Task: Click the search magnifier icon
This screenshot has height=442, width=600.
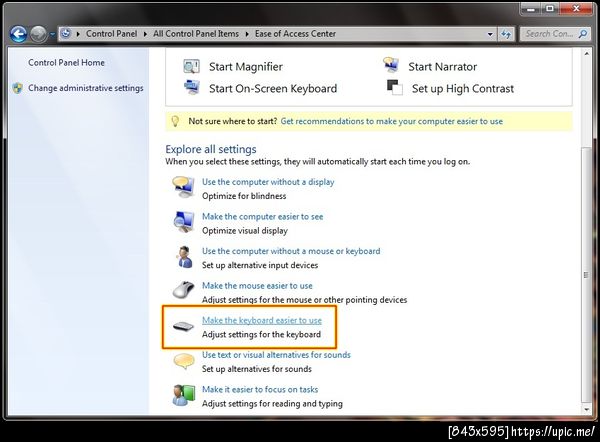Action: click(583, 34)
